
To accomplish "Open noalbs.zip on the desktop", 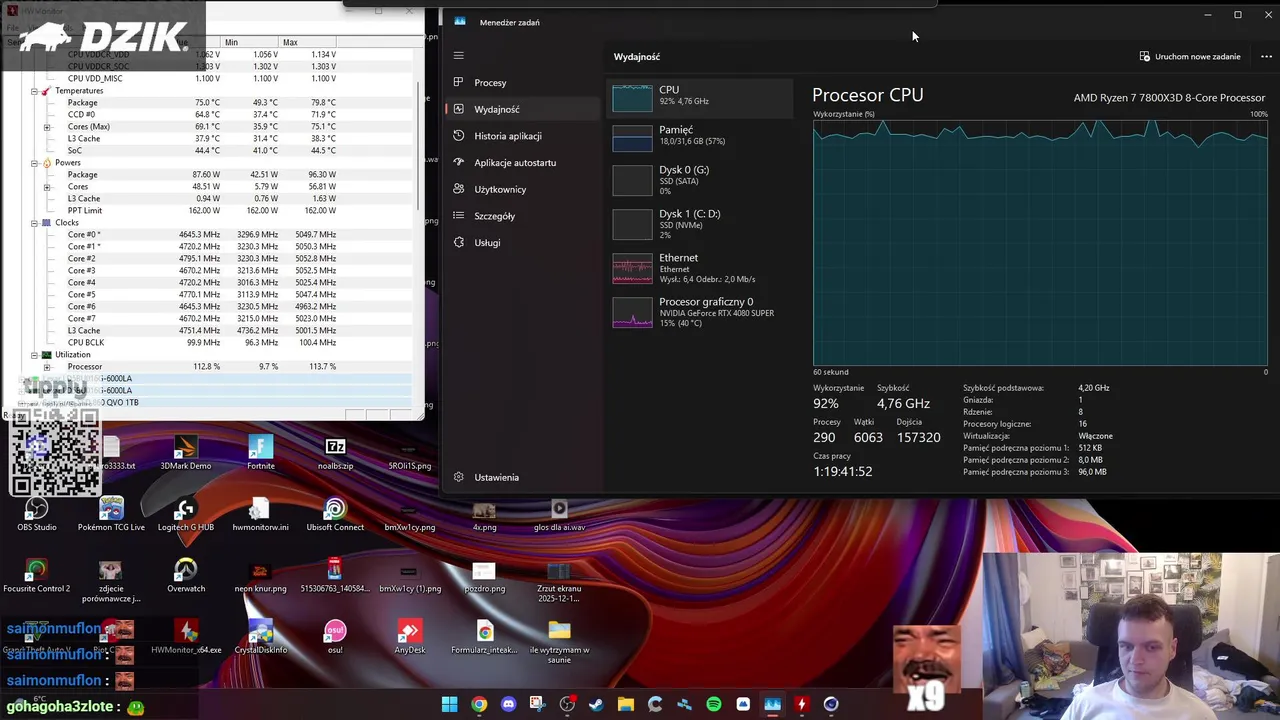I will 335,454.
